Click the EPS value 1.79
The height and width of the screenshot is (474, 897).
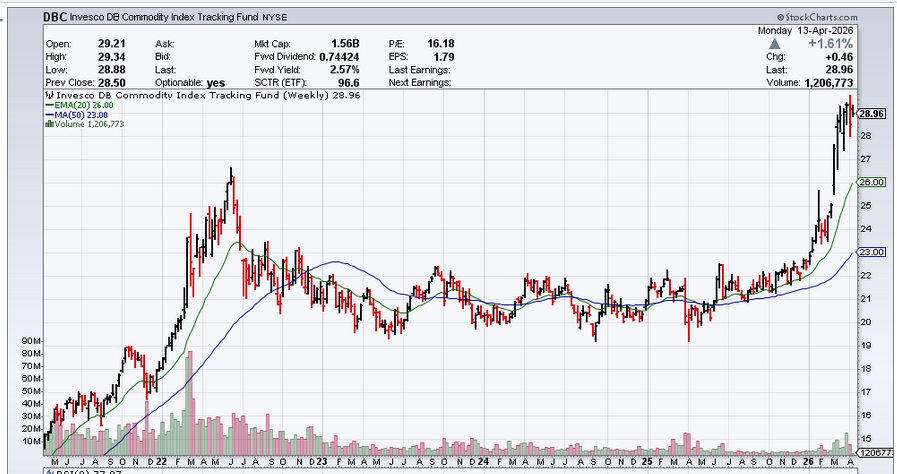tap(444, 57)
